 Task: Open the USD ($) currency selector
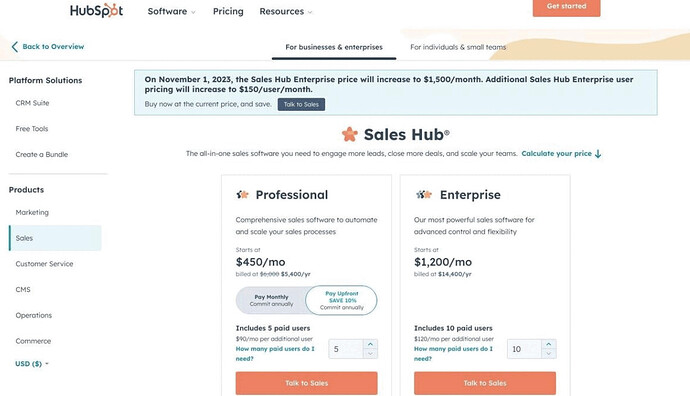[x=32, y=364]
